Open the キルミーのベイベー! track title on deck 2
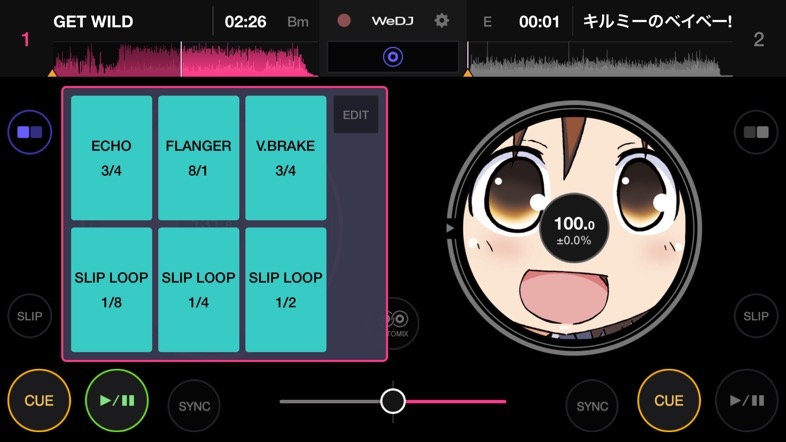Viewport: 786px width, 442px height. pos(657,22)
